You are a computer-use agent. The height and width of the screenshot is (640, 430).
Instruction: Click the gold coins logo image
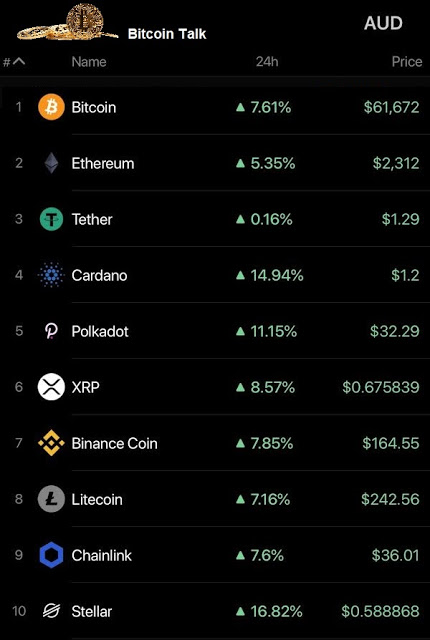[x=67, y=22]
